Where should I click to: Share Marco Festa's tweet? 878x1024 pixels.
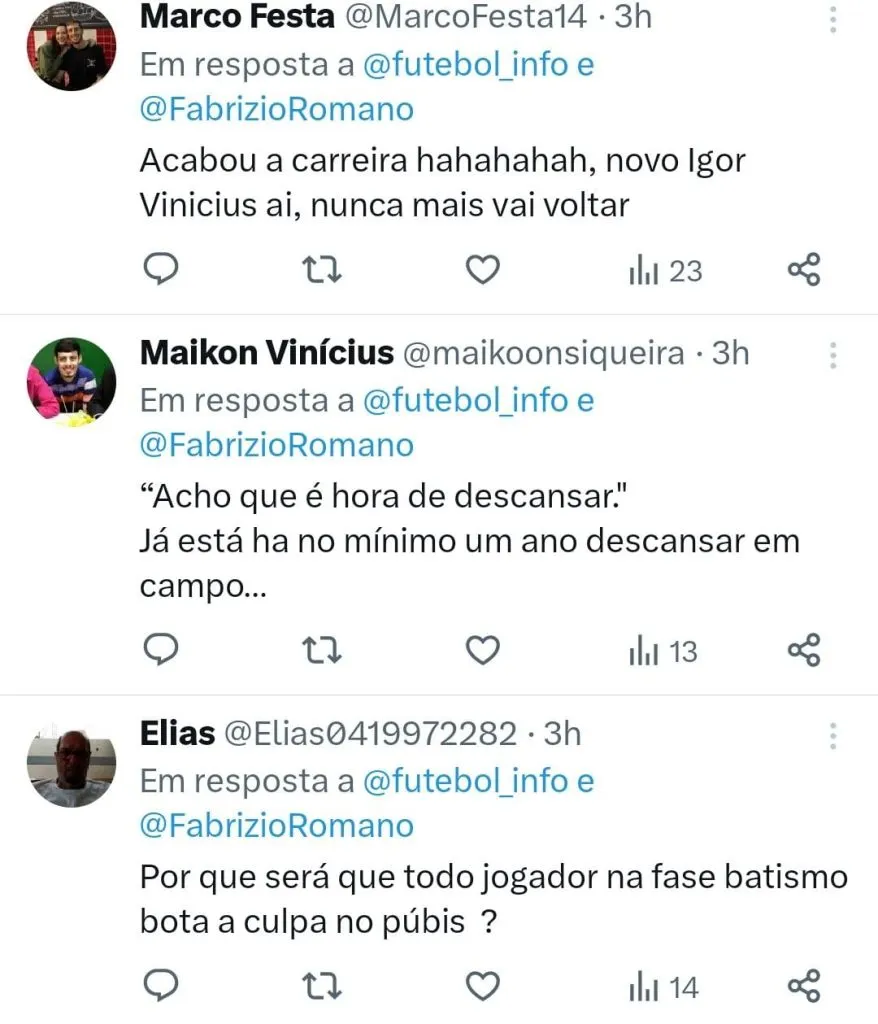pos(804,270)
